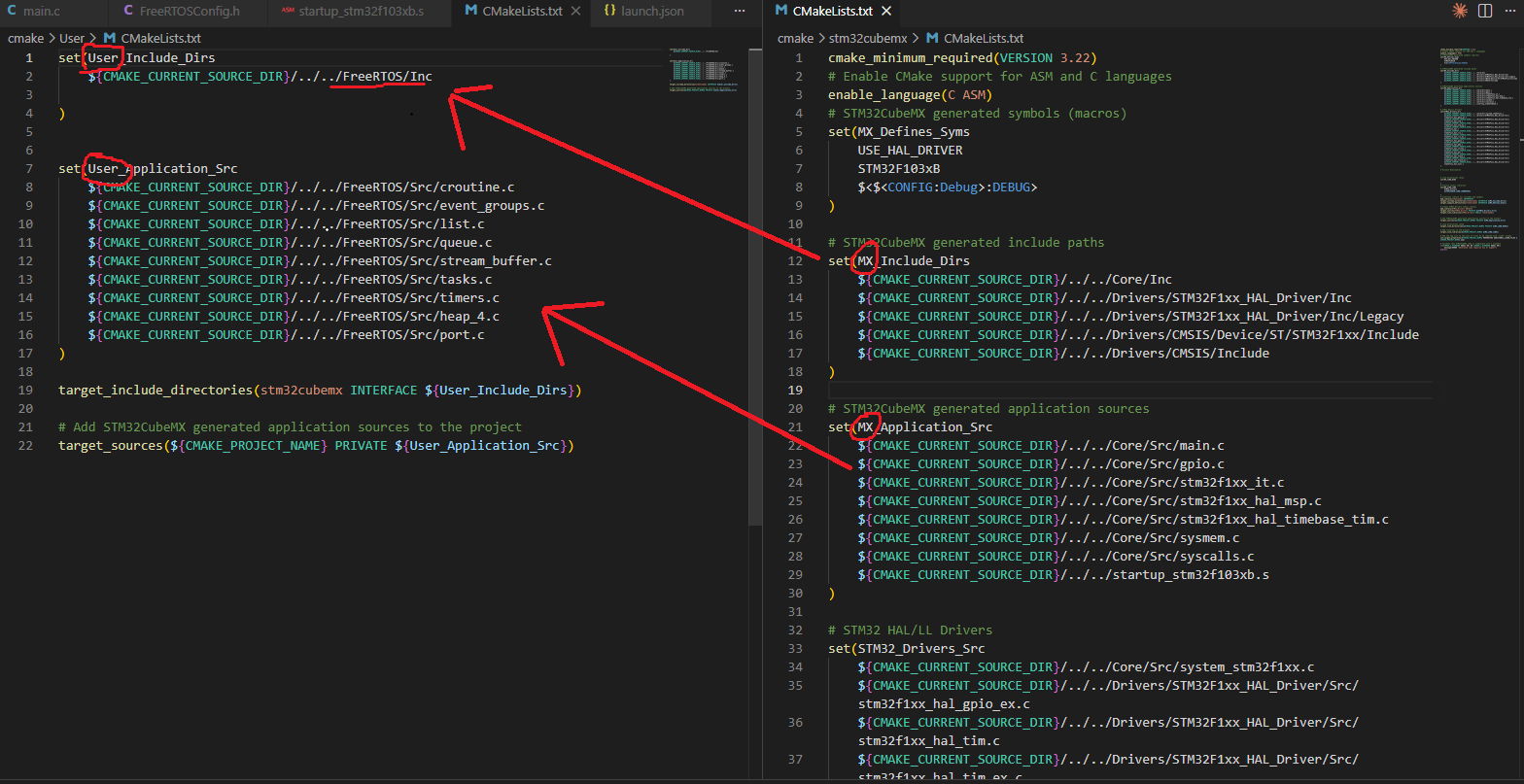The width and height of the screenshot is (1524, 784).
Task: Click the FreeRTOS/Src/timers.c line
Action: tap(294, 298)
